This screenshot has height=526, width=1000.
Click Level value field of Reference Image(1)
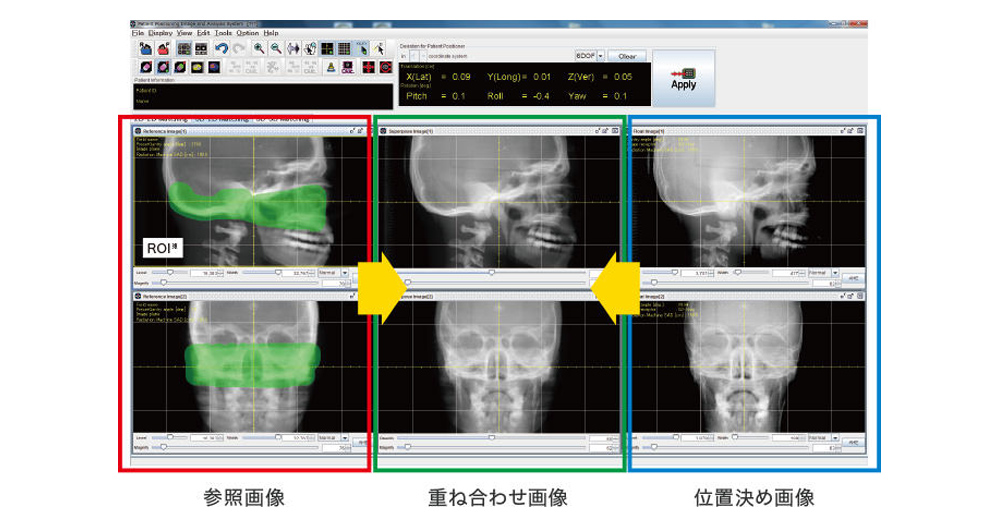(207, 273)
